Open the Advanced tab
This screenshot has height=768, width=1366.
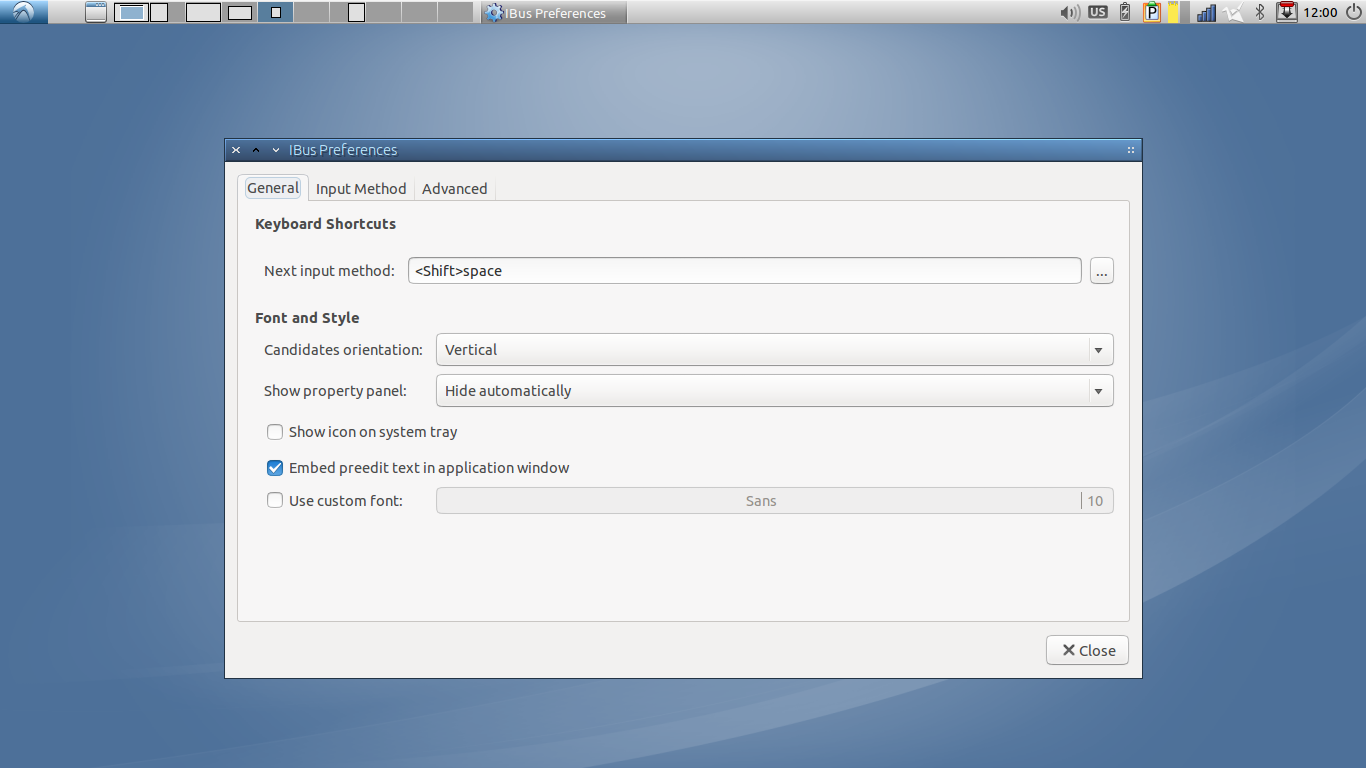[x=454, y=188]
